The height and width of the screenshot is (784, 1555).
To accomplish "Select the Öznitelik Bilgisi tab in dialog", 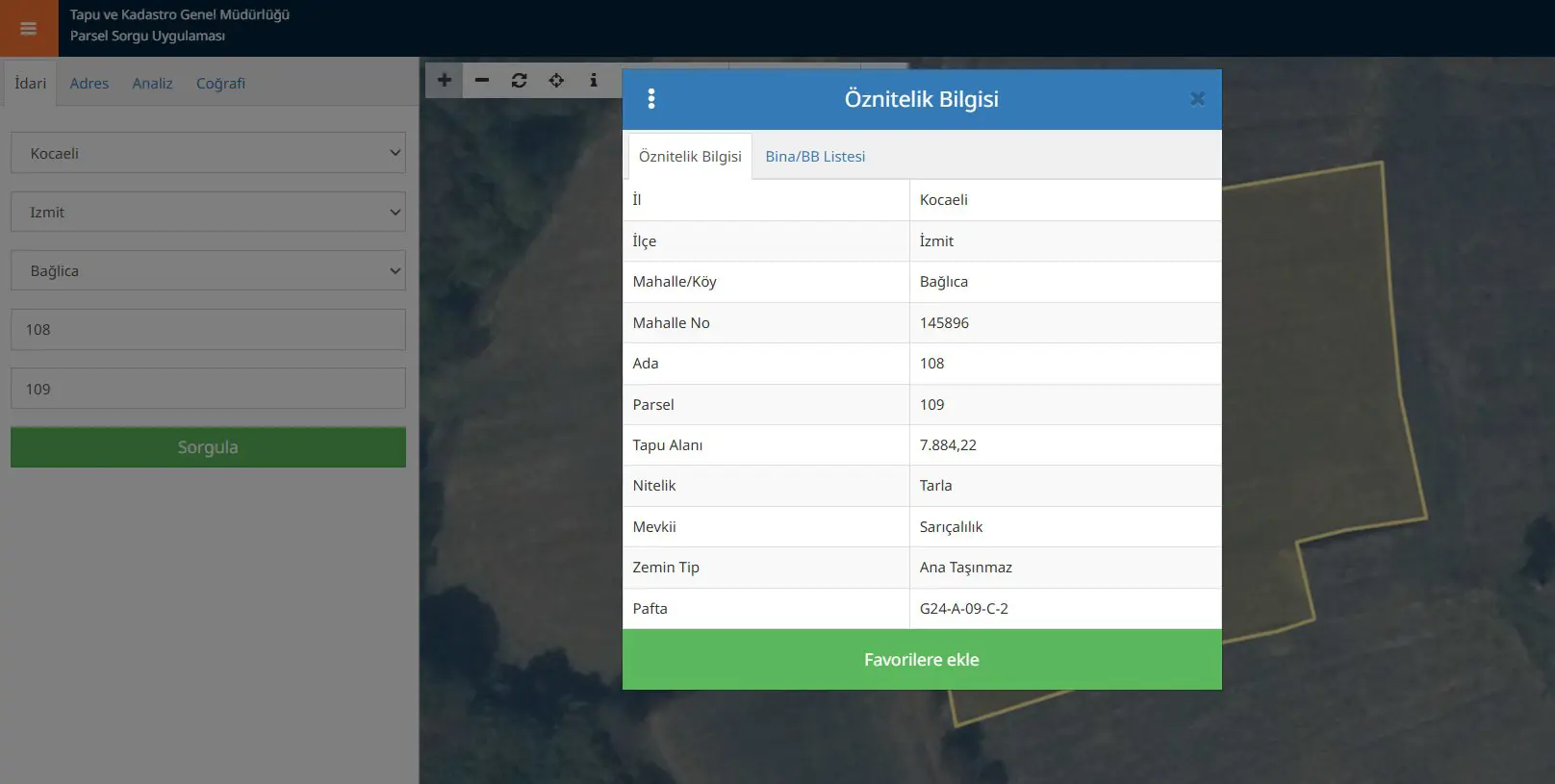I will [x=690, y=156].
